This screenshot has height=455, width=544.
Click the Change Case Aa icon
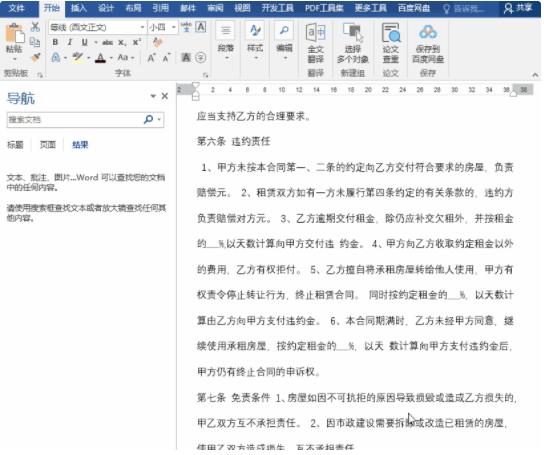pos(123,57)
